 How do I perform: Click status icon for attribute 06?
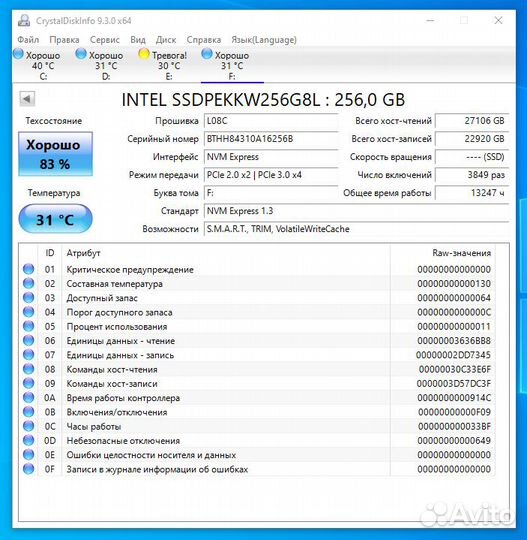(x=29, y=341)
